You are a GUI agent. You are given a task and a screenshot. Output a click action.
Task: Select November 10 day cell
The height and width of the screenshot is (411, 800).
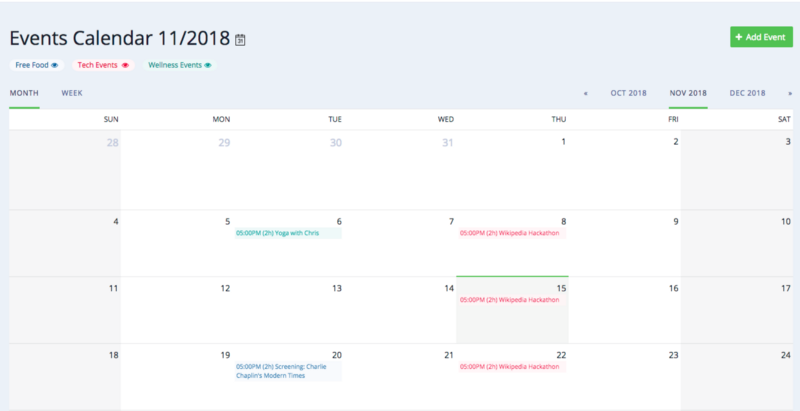click(x=737, y=244)
